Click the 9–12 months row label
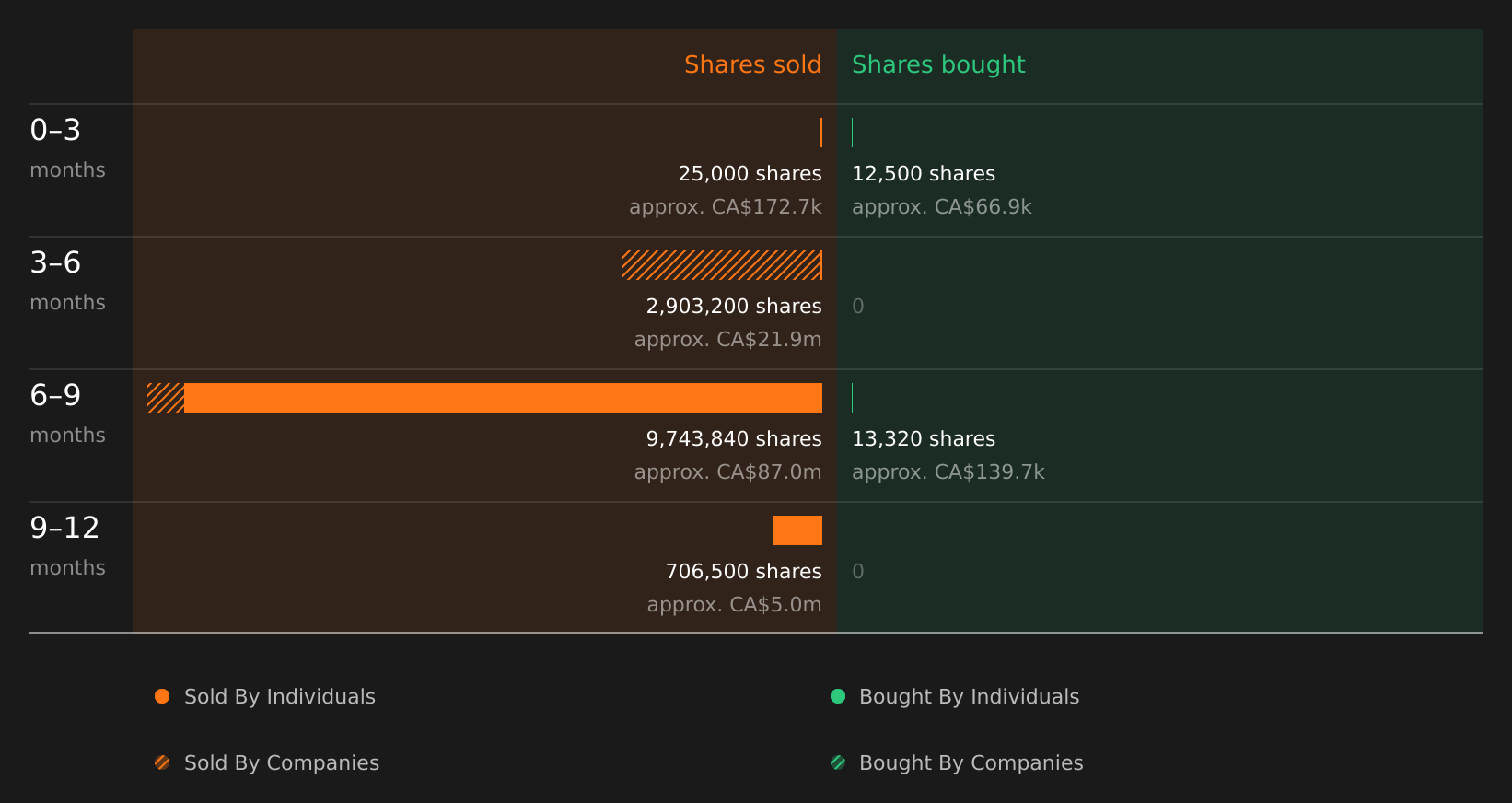Screen dimensions: 1512x803 [x=67, y=546]
